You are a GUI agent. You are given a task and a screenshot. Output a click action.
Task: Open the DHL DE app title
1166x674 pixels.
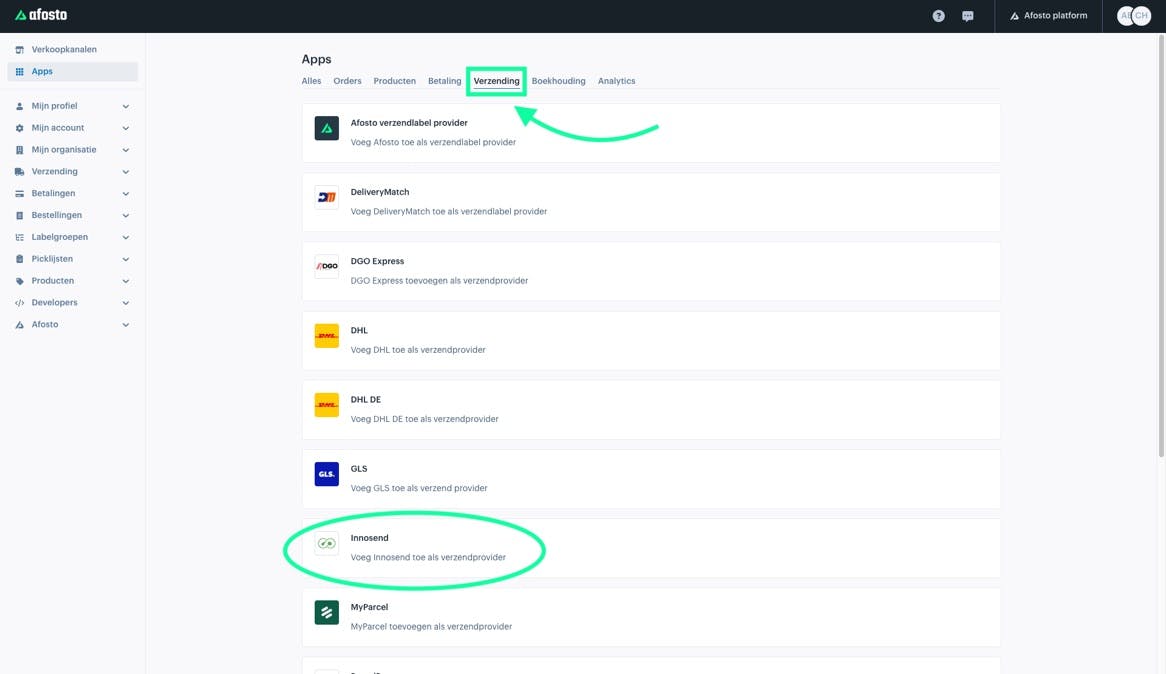click(x=366, y=399)
